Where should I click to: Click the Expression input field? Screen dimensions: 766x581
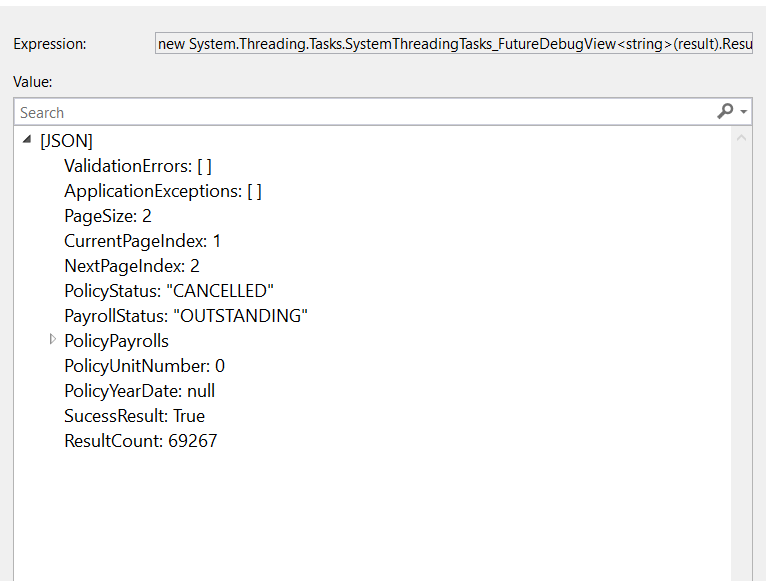(453, 43)
